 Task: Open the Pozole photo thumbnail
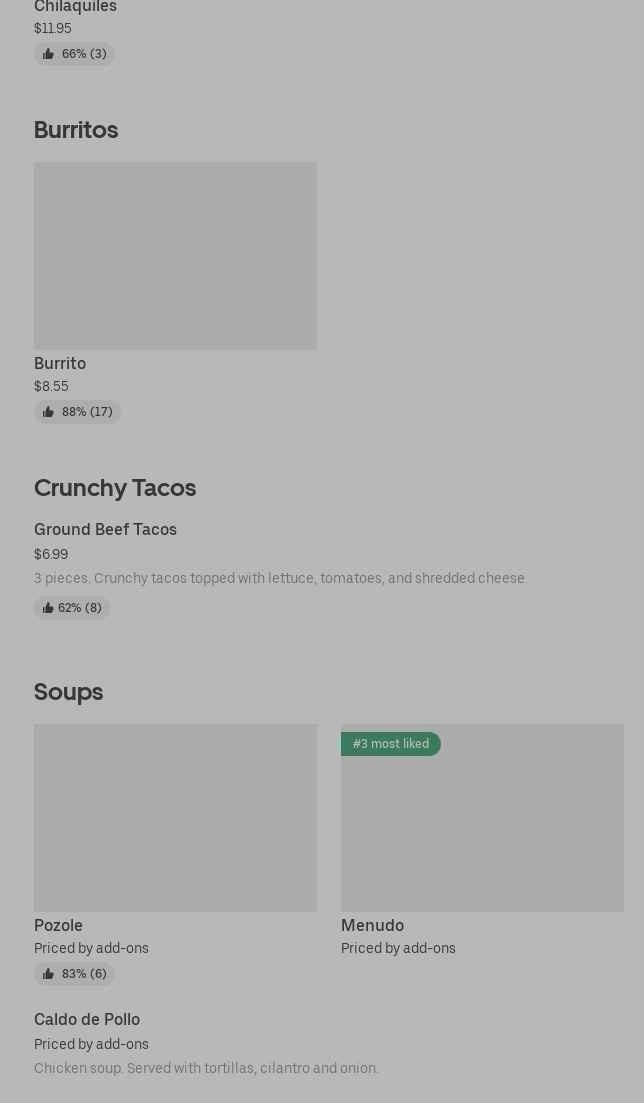tap(175, 818)
